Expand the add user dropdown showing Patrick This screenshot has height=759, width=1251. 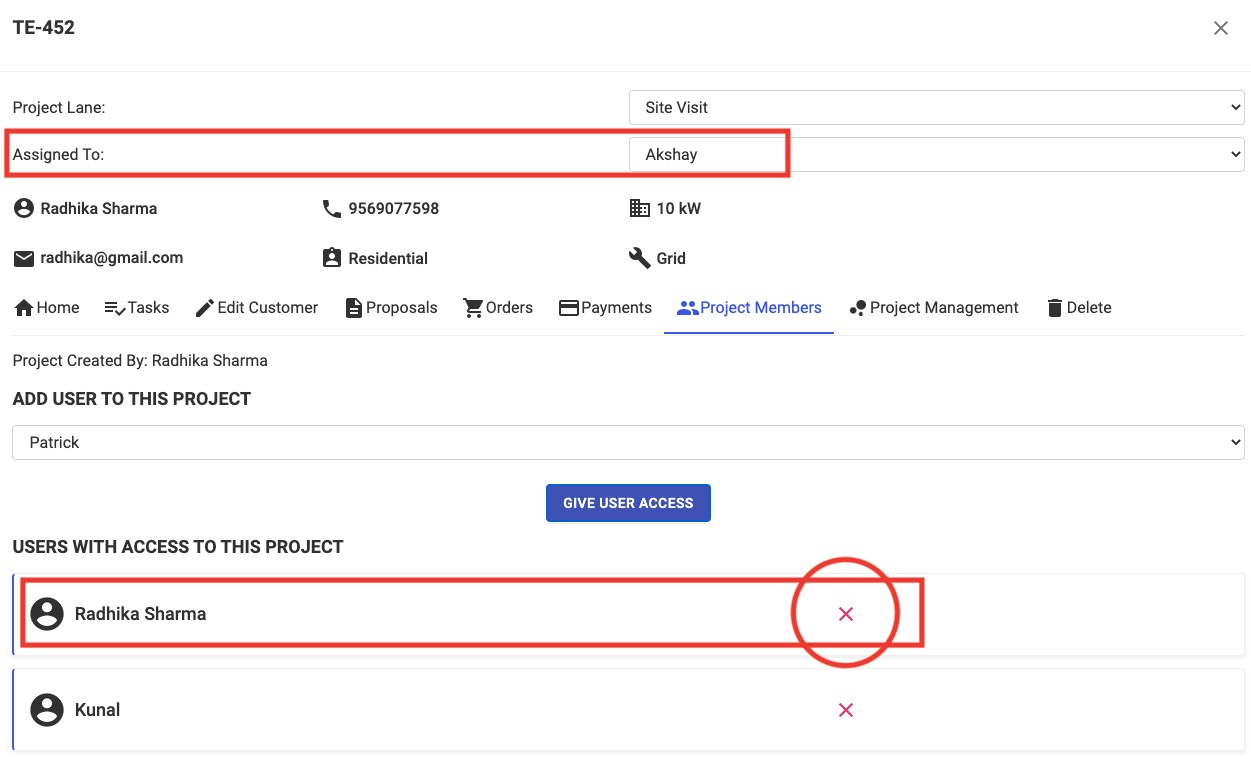click(x=628, y=443)
